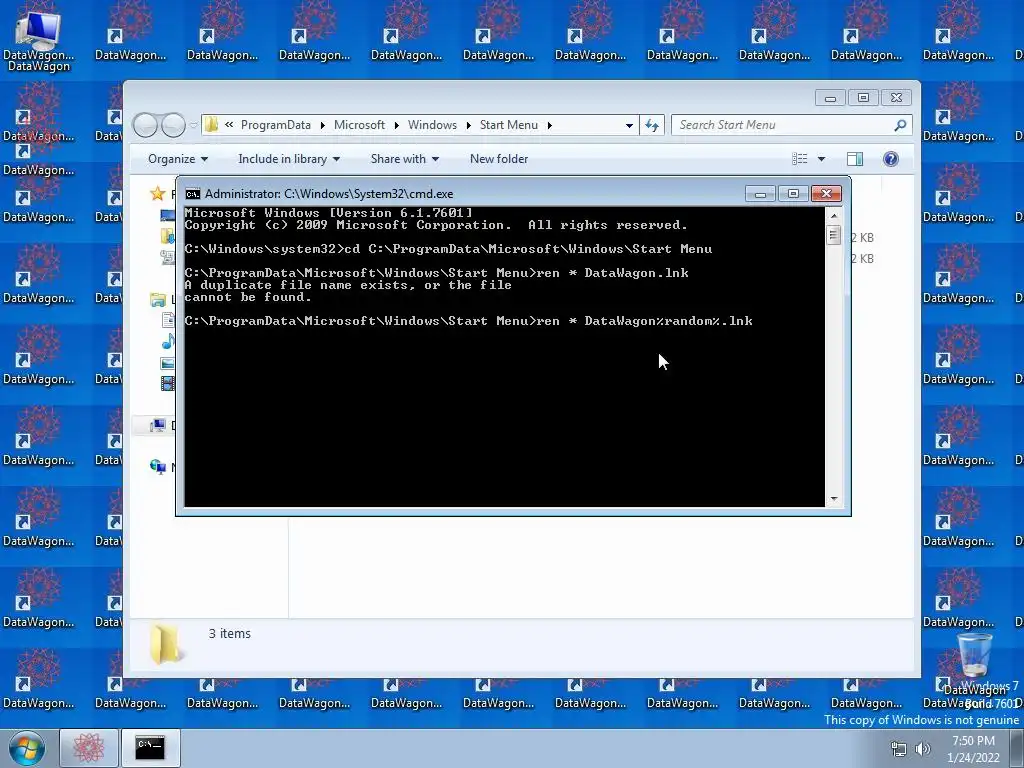Click the cmd scrollbar up arrow
The image size is (1024, 768).
coord(833,215)
